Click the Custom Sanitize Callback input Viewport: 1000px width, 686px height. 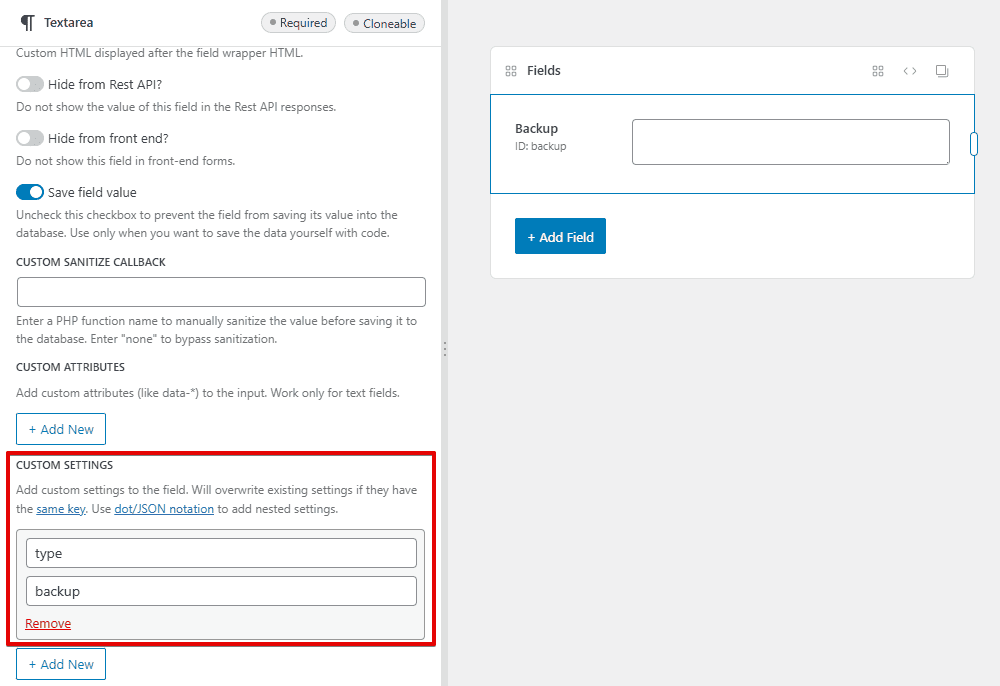click(x=221, y=291)
